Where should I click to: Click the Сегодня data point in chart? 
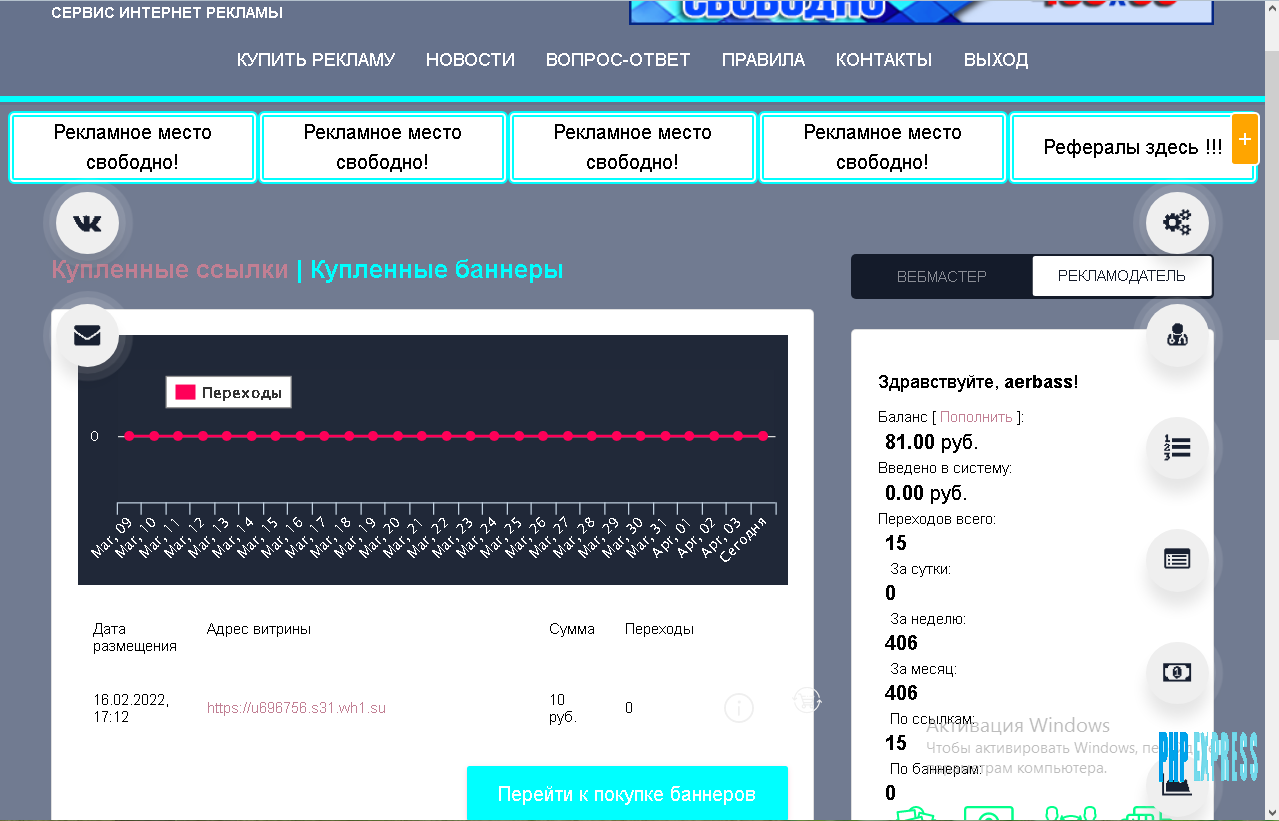pos(763,436)
